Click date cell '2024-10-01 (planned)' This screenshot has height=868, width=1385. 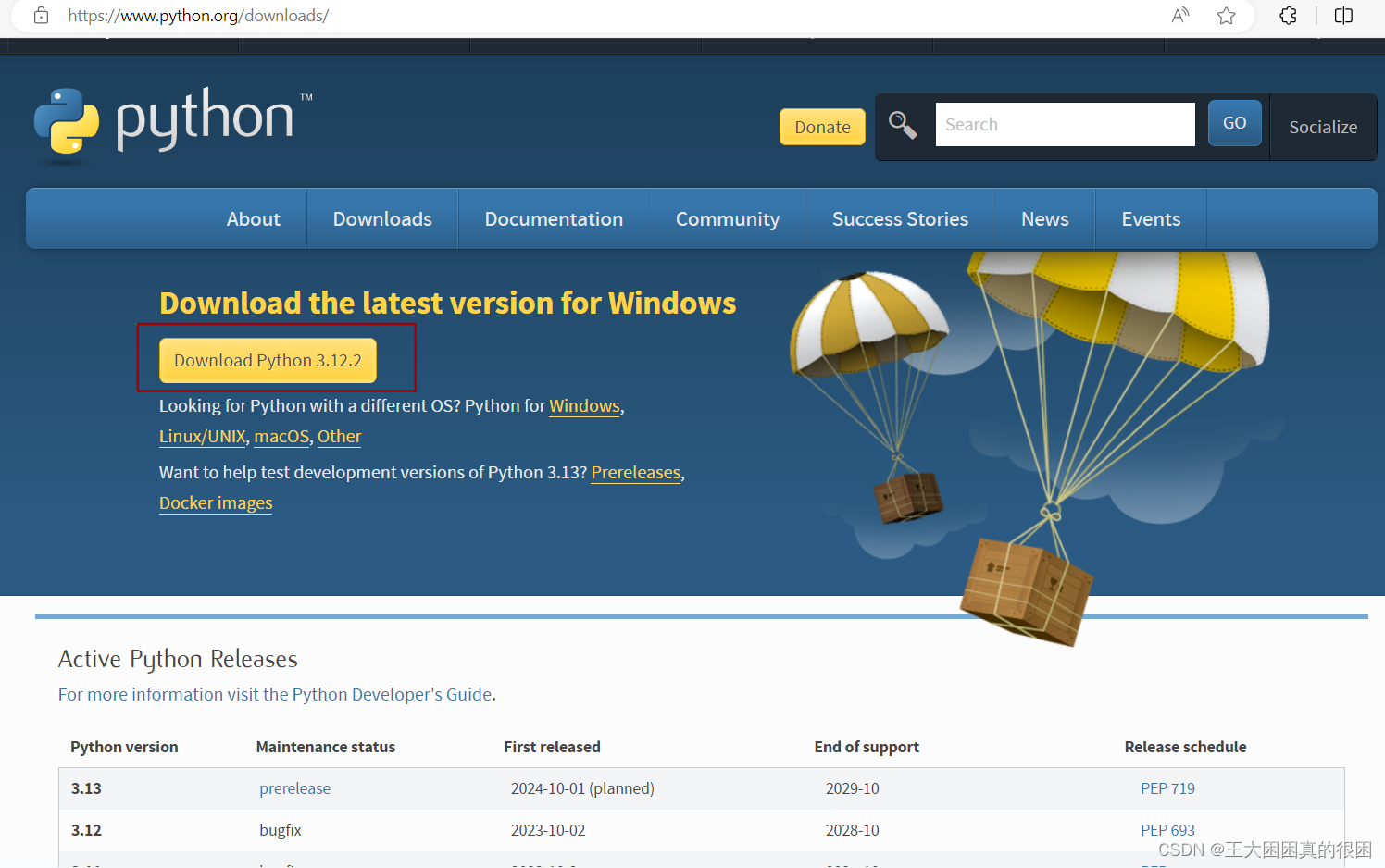pos(582,788)
